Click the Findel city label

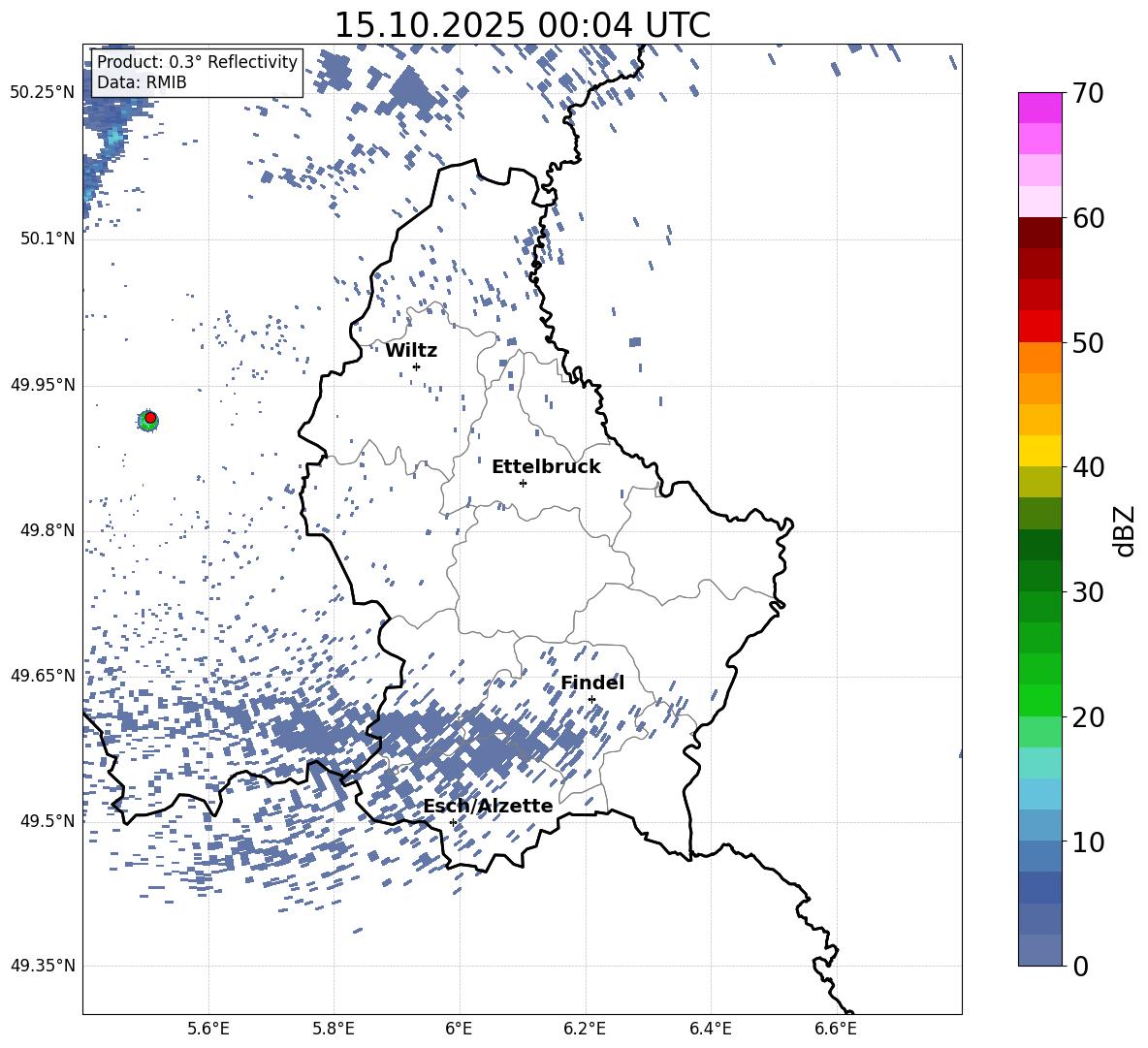tap(592, 683)
